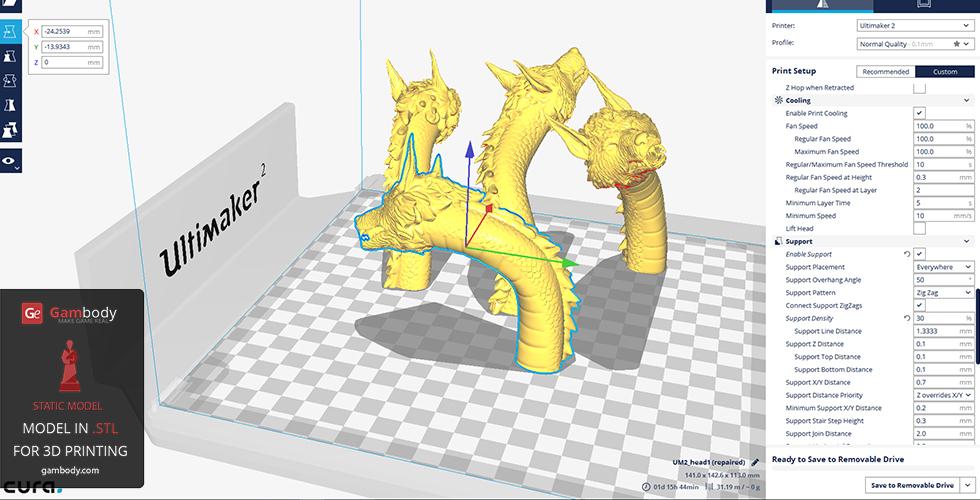Edit the X position field
This screenshot has width=980, height=500.
(x=71, y=31)
